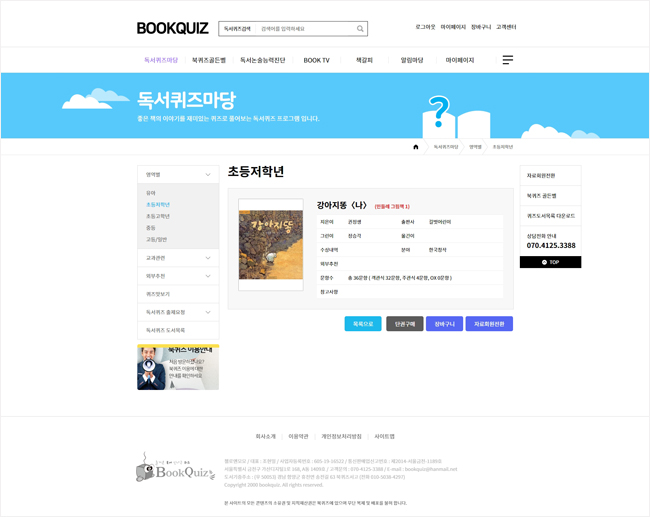Click the BookQuiz footer logo
The image size is (650, 517).
pos(176,468)
